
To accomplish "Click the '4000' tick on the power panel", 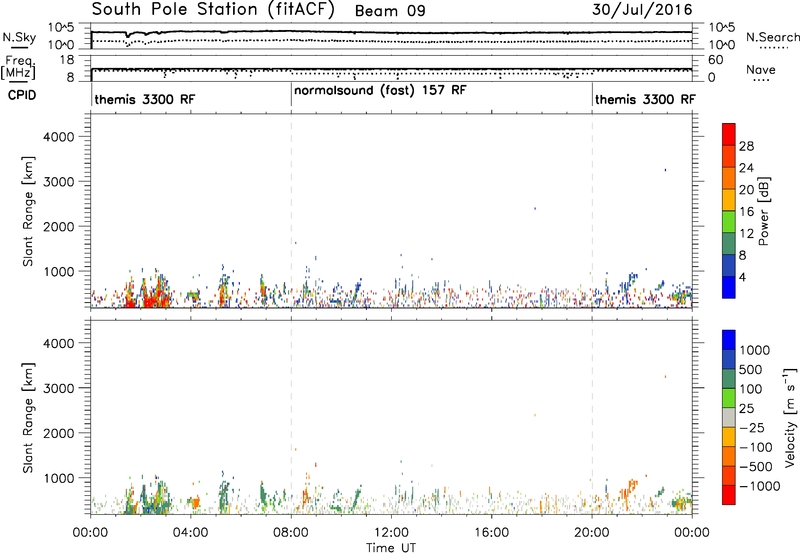I will [x=58, y=137].
